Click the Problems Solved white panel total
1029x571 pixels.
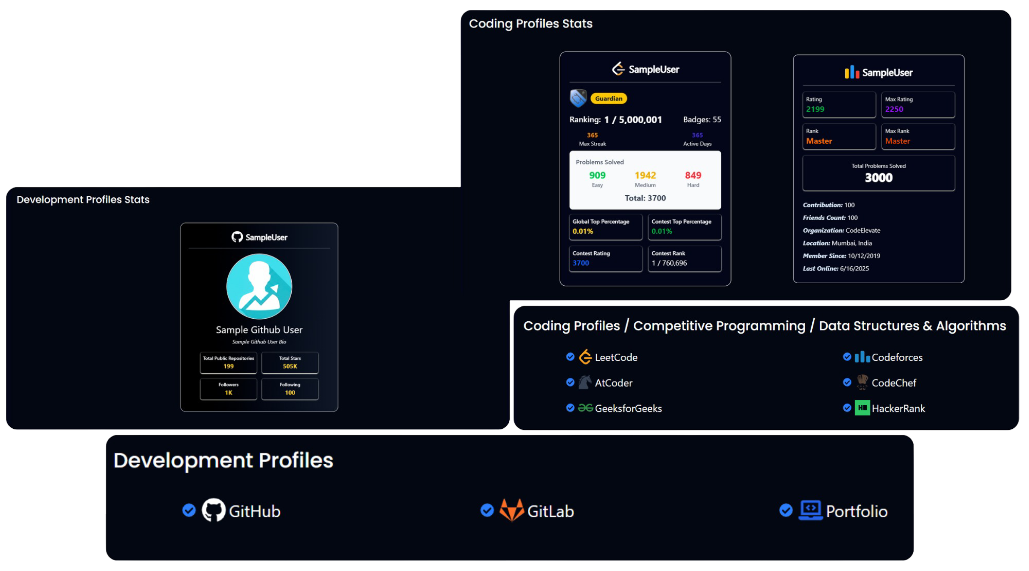[645, 198]
